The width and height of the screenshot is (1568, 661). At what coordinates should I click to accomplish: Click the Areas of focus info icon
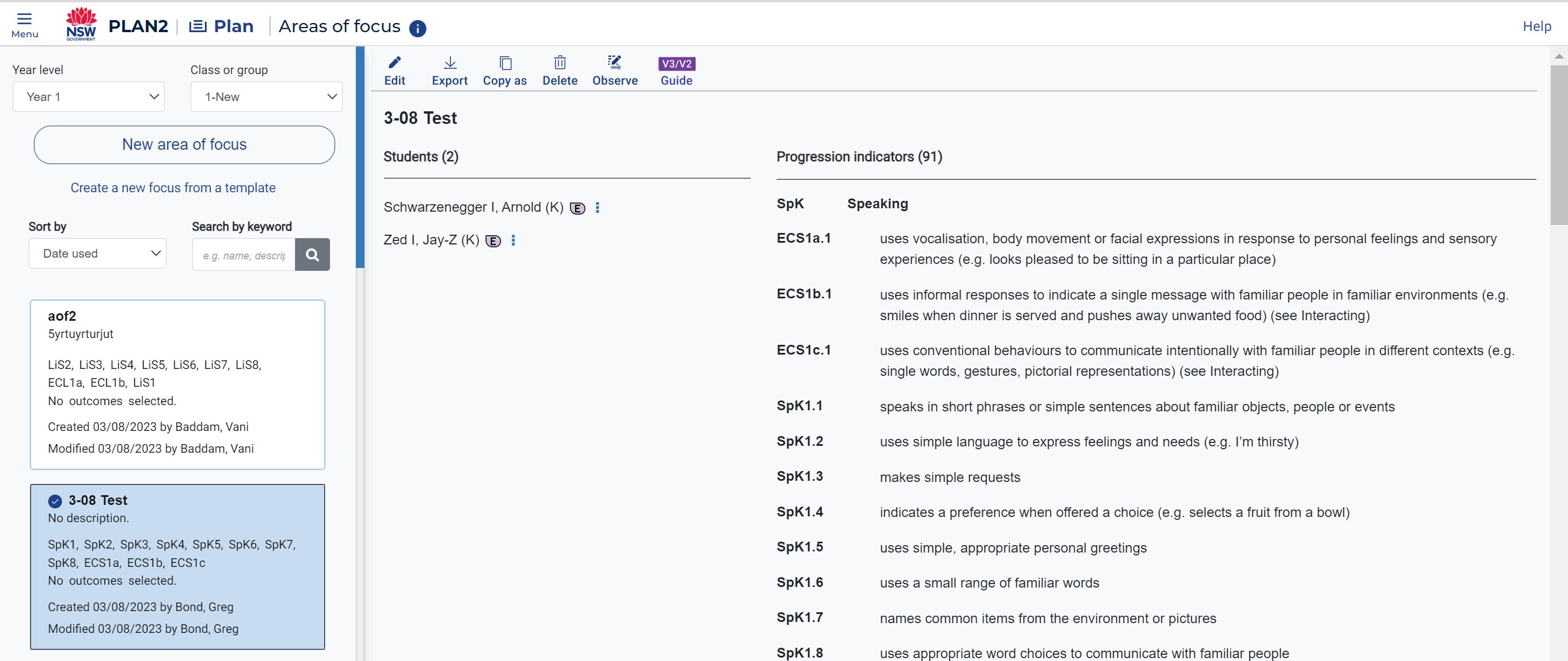coord(418,28)
